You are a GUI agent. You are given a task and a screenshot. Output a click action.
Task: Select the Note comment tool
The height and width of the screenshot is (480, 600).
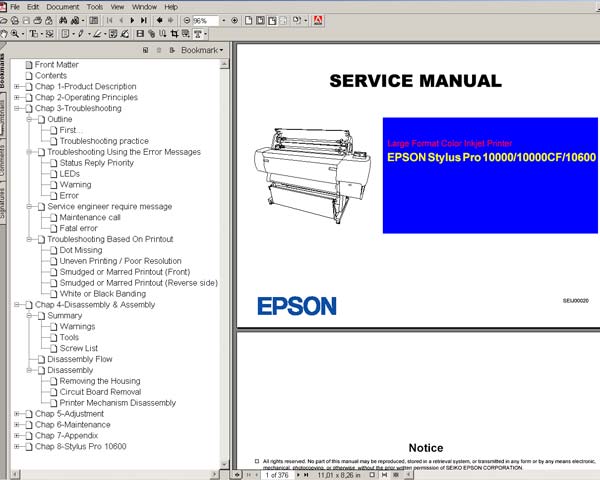(65, 34)
